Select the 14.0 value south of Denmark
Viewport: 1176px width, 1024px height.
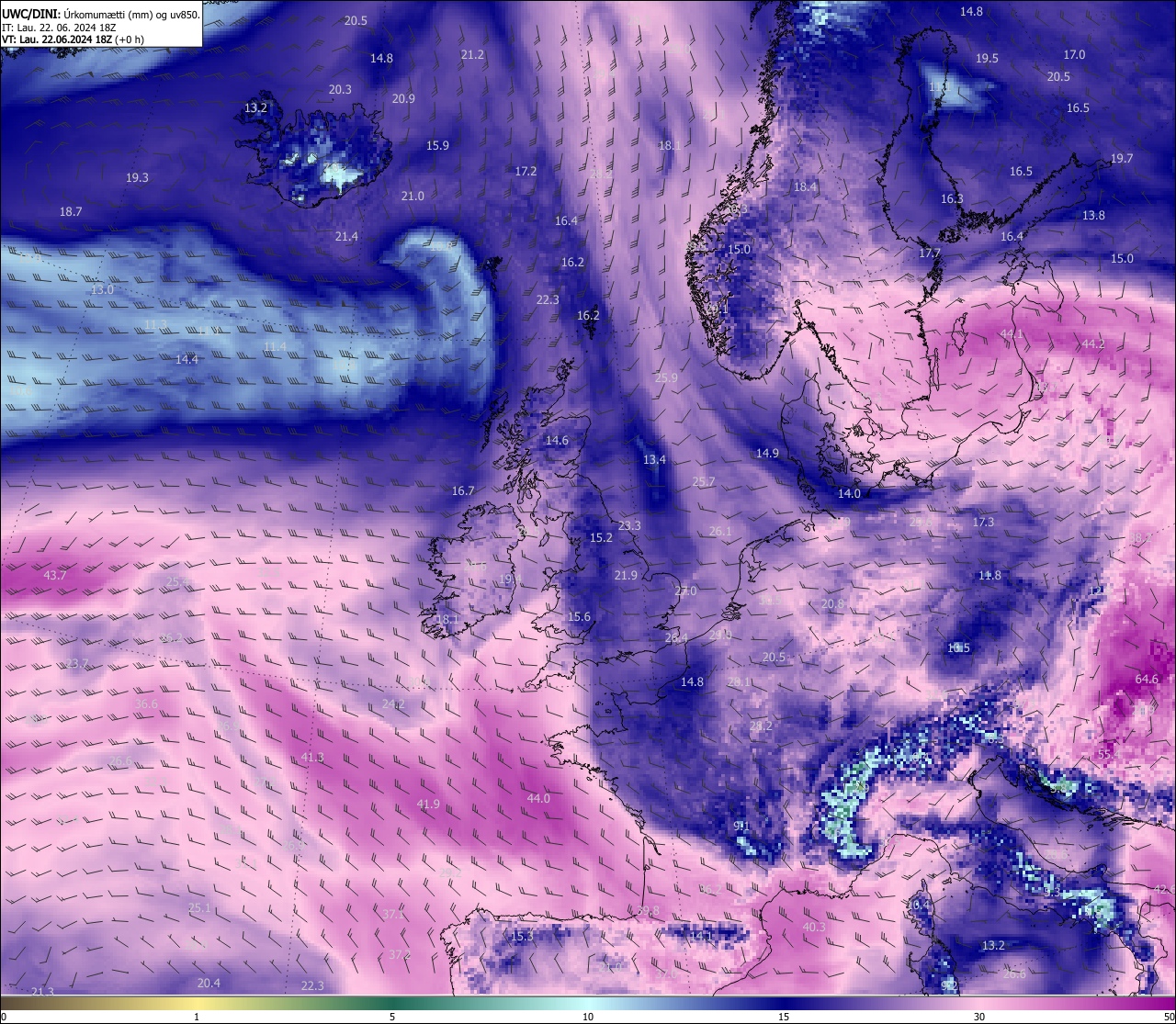849,494
